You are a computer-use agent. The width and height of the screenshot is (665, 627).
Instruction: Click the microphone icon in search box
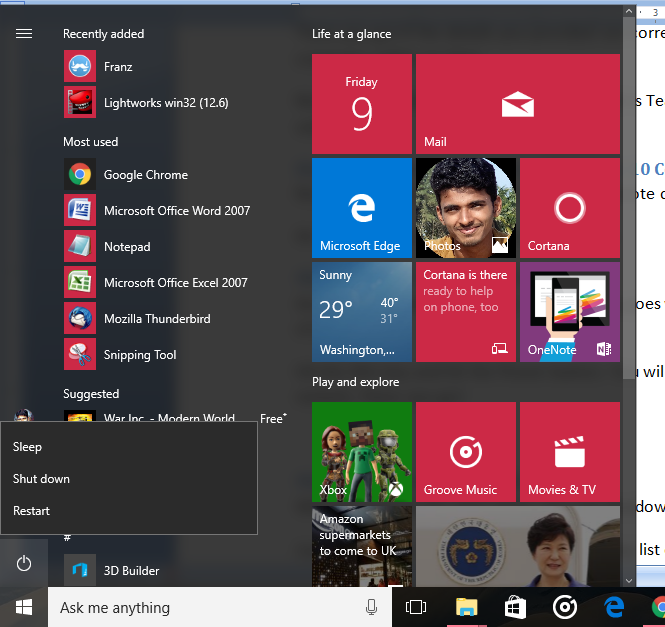[371, 607]
